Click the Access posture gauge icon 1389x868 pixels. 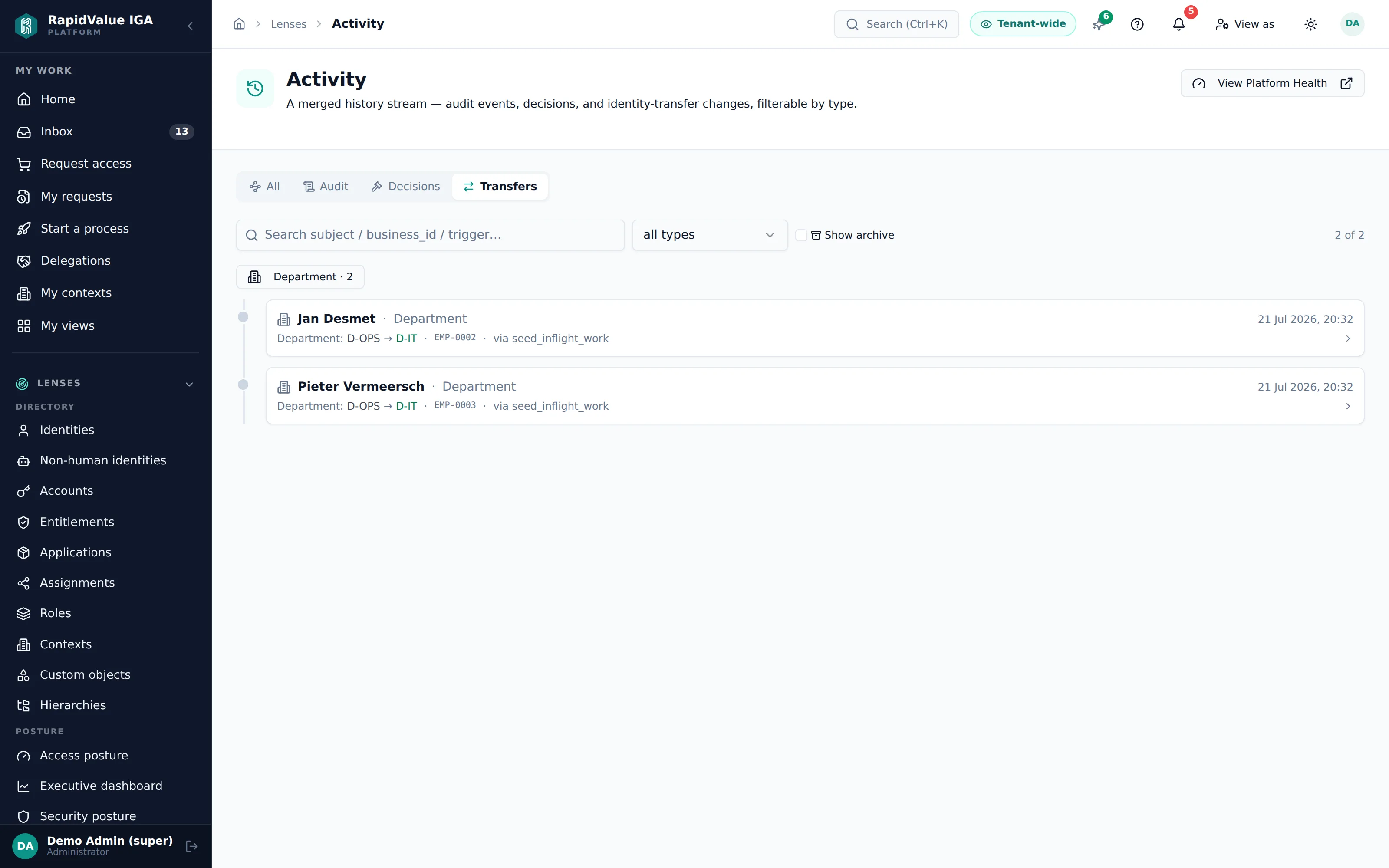point(23,756)
